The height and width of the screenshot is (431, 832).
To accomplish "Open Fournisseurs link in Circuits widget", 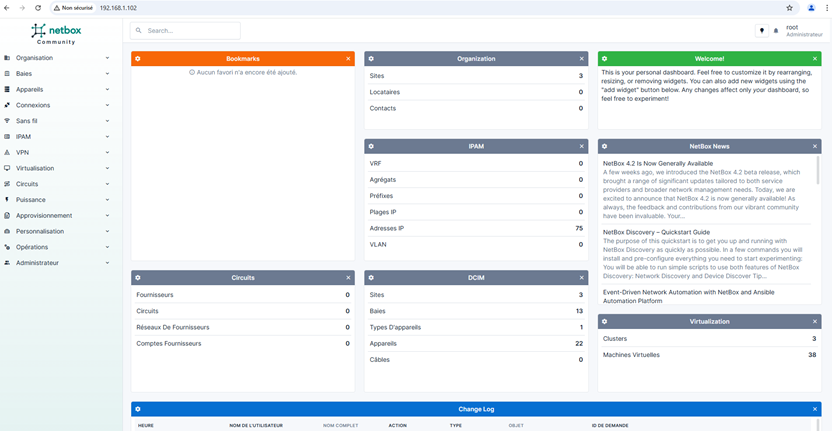I will tap(154, 295).
